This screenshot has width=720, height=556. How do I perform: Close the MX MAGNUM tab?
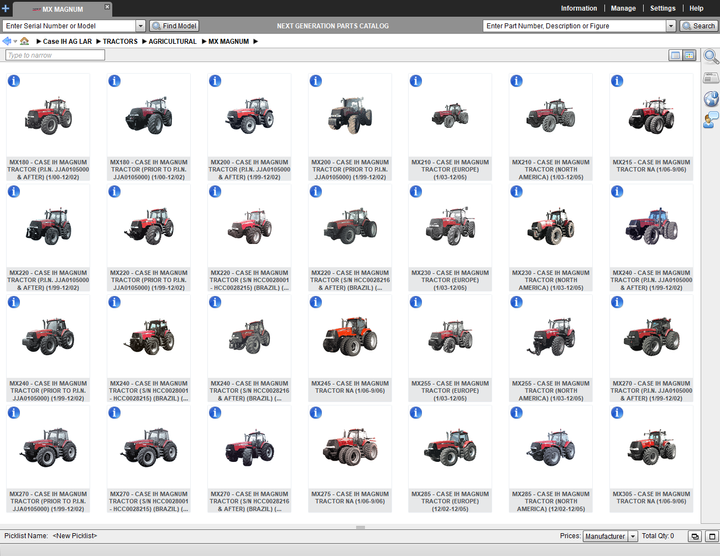107,7
